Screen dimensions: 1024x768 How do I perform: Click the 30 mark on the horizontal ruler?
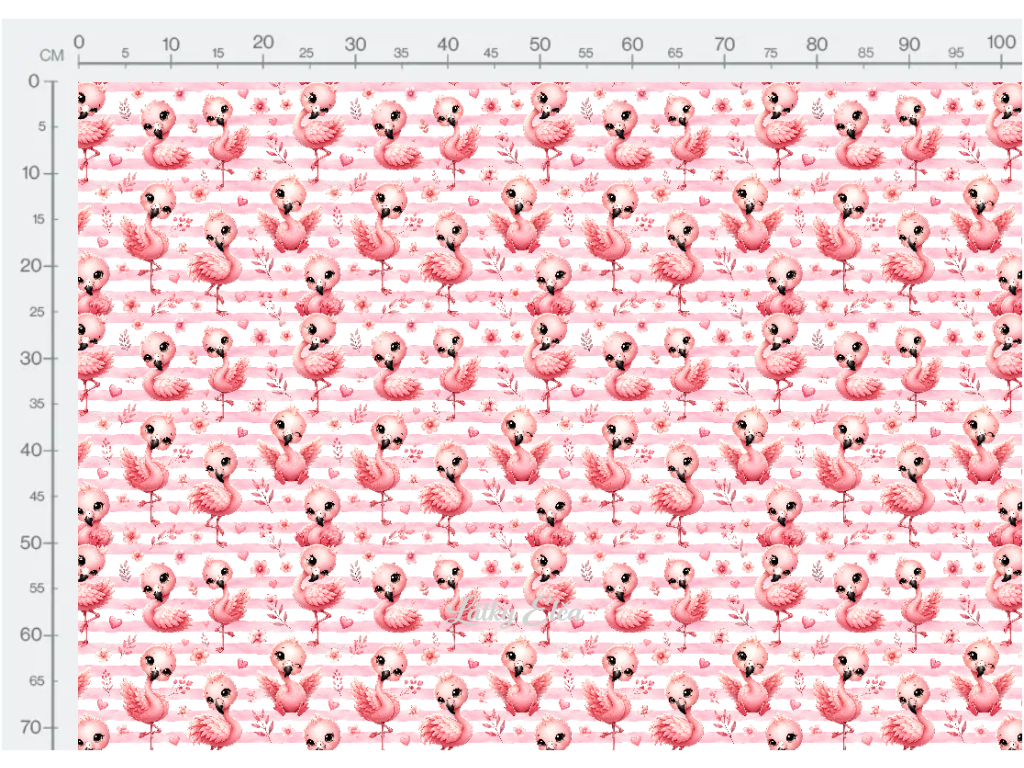[355, 44]
